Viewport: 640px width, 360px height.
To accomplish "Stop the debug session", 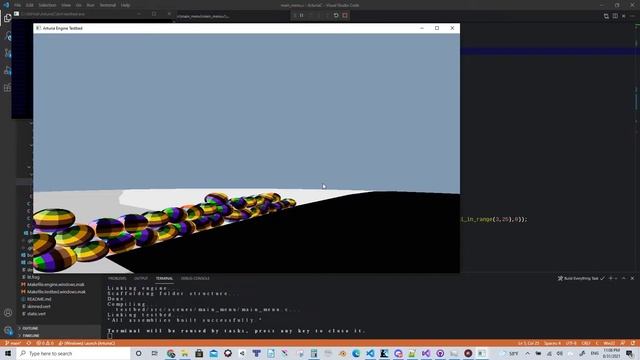I will coord(345,16).
